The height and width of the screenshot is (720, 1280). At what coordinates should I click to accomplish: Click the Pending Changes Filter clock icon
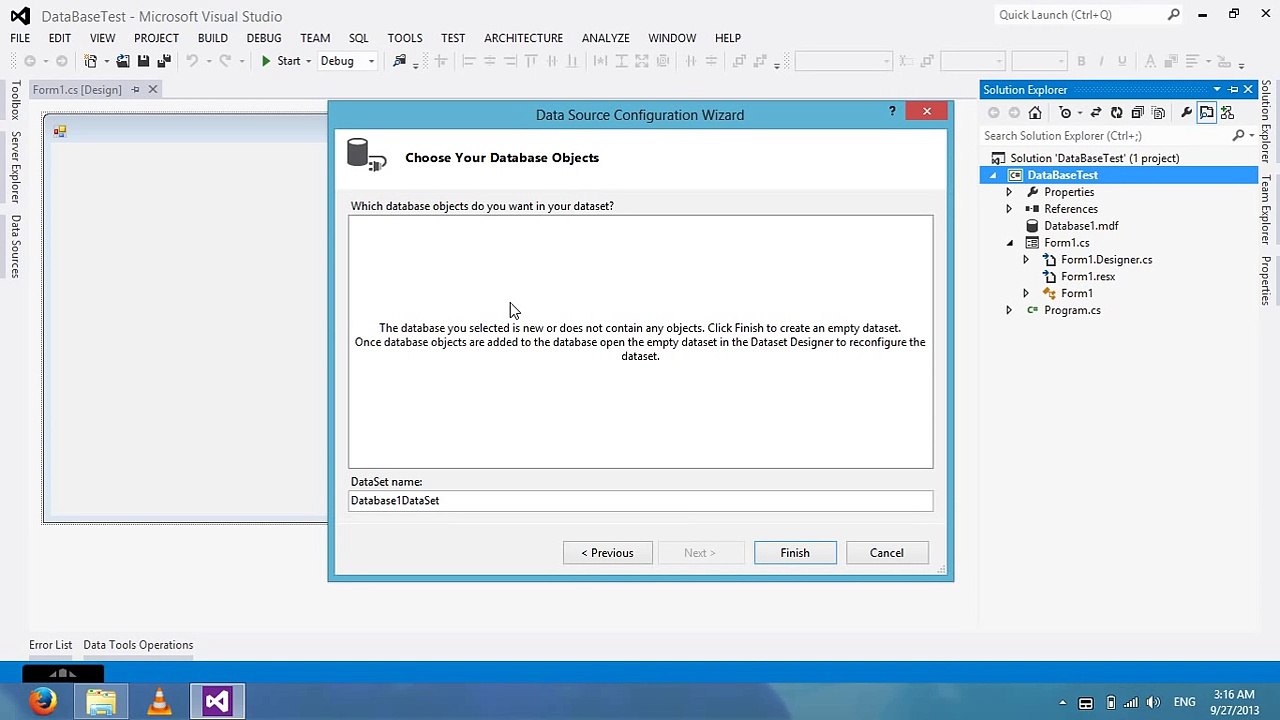click(x=1065, y=113)
